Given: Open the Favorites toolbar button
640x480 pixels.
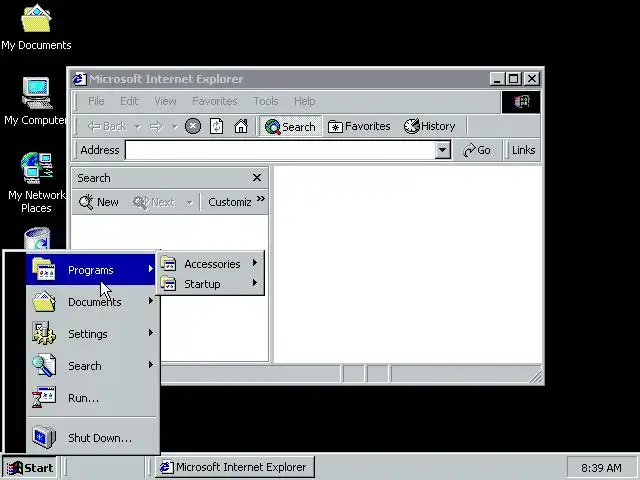Looking at the screenshot, I should coord(359,127).
